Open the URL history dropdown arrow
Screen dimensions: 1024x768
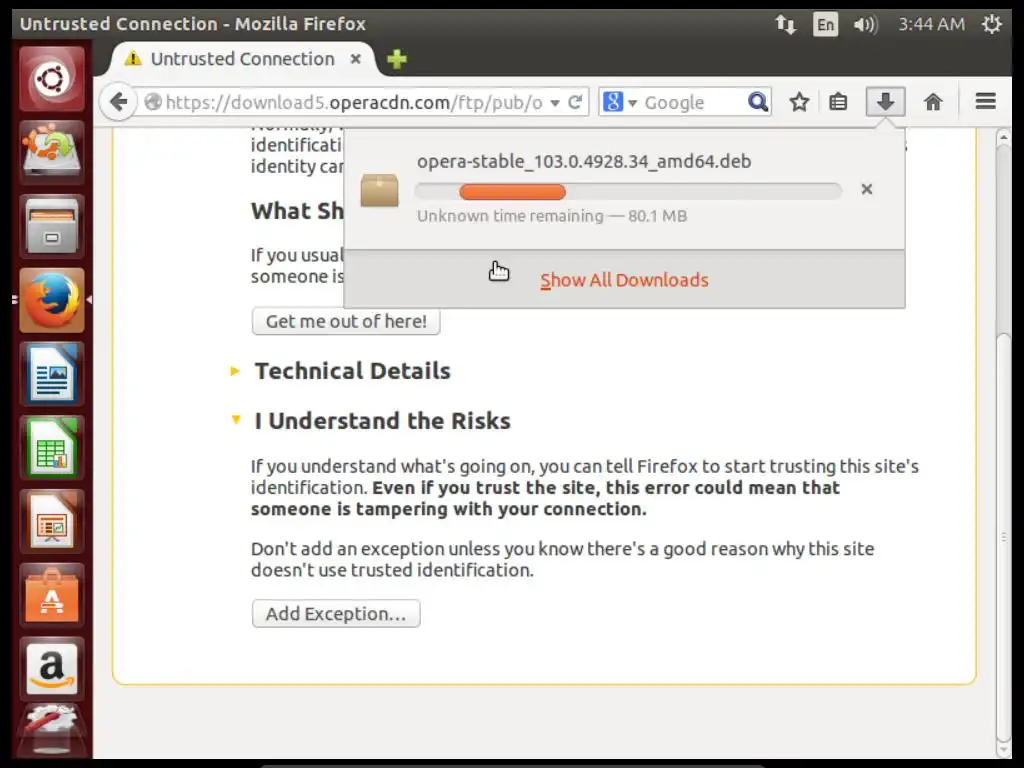click(554, 103)
